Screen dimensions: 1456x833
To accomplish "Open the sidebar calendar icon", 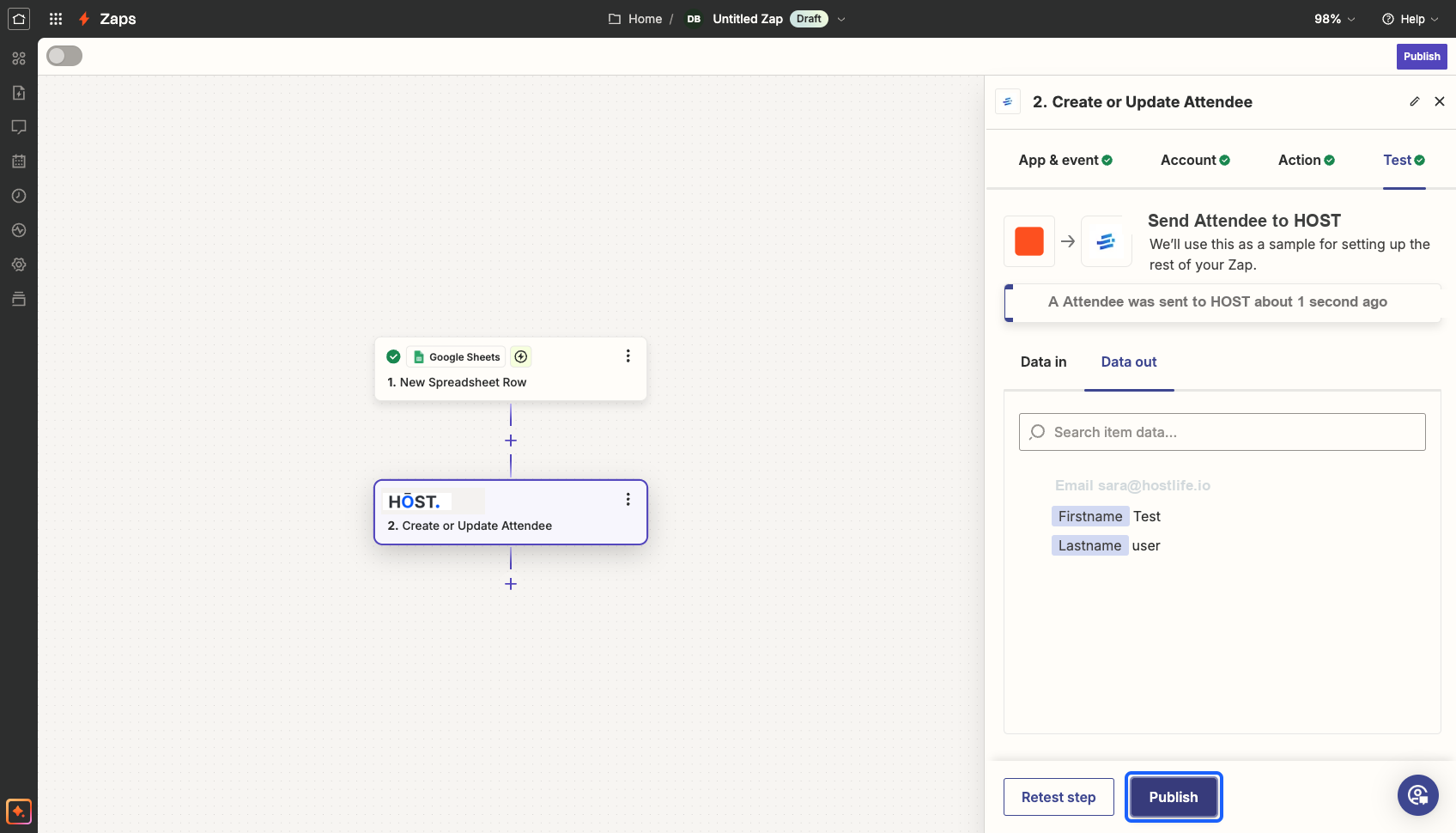I will (19, 161).
